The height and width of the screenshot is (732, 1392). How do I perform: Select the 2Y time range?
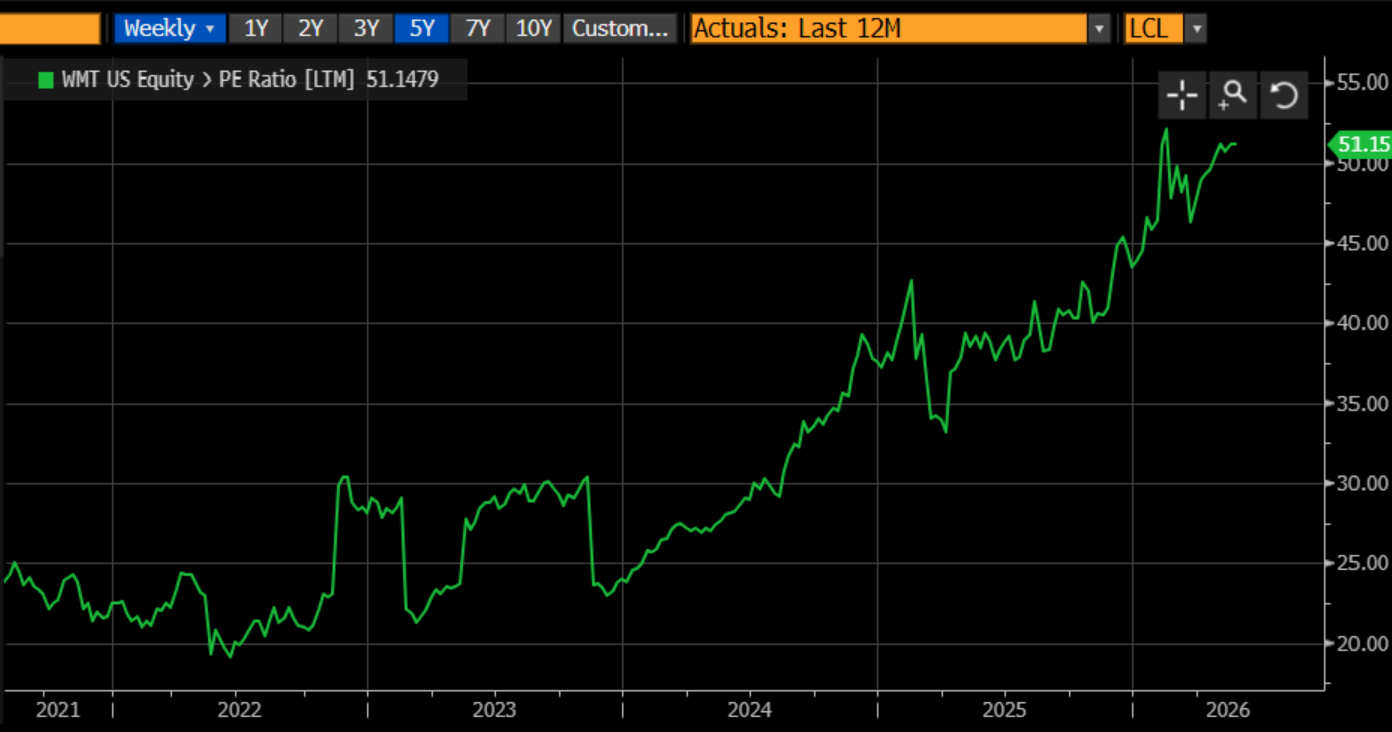pos(311,28)
